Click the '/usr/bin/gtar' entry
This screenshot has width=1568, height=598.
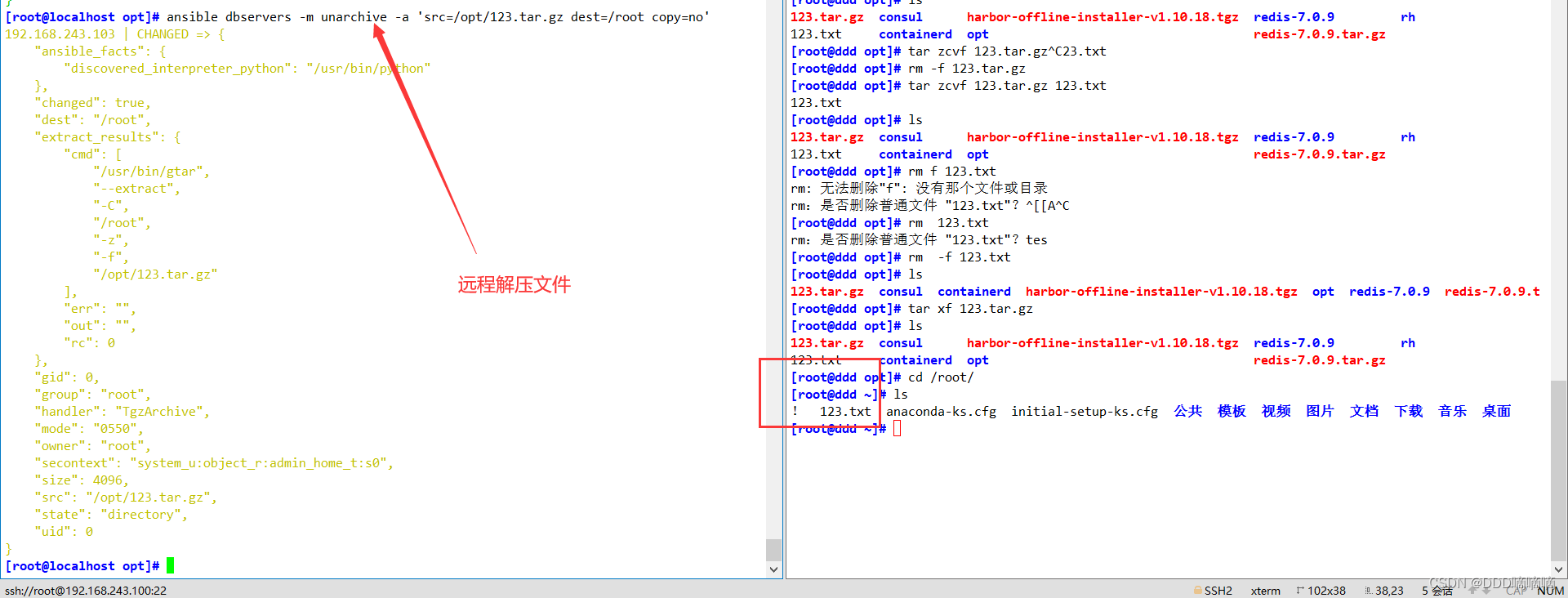[x=151, y=172]
